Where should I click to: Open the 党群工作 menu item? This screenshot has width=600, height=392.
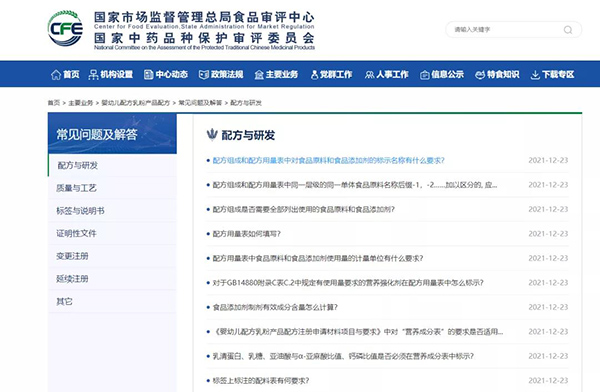(336, 74)
